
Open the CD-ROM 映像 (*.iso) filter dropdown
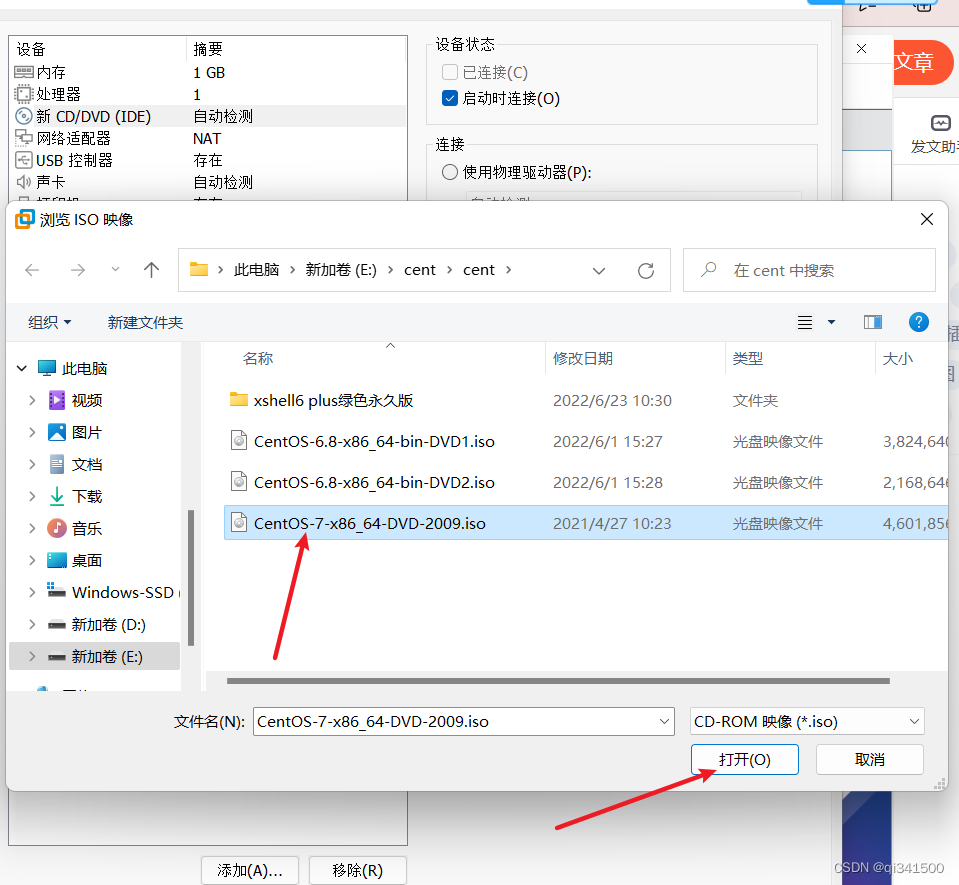[807, 722]
